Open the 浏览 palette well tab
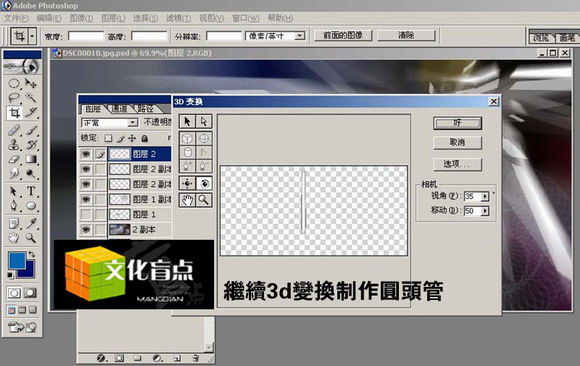 point(541,38)
